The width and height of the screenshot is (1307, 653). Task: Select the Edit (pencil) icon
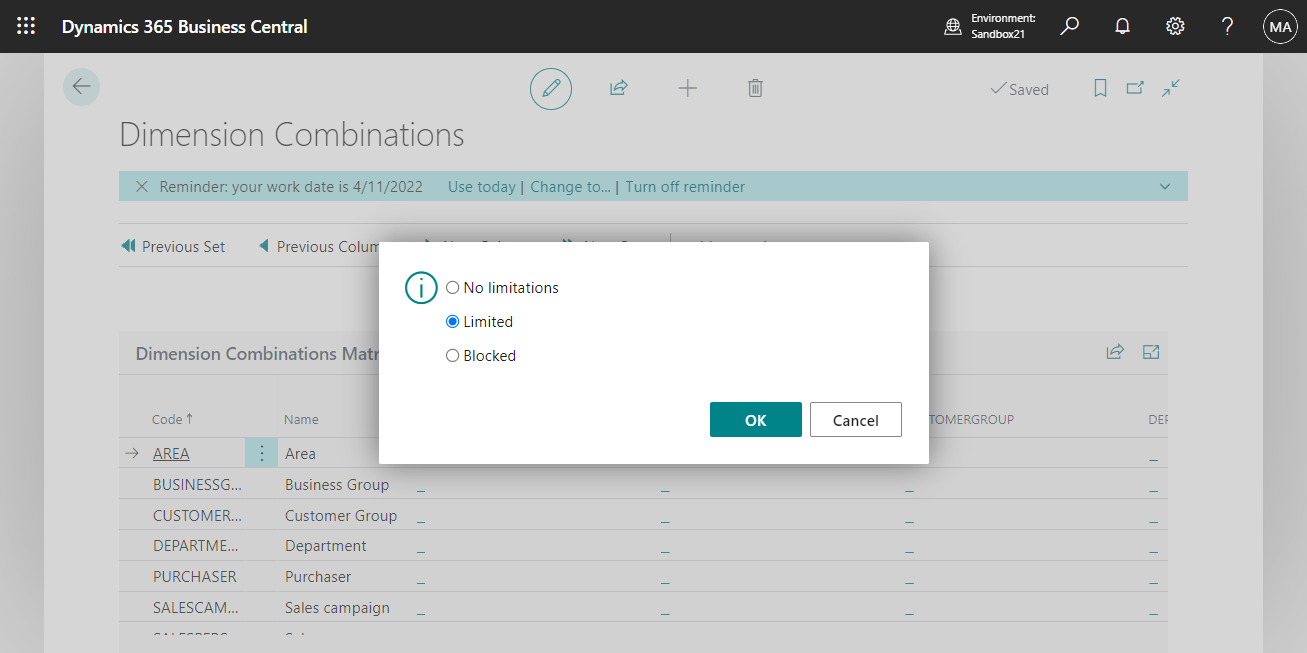pos(550,88)
